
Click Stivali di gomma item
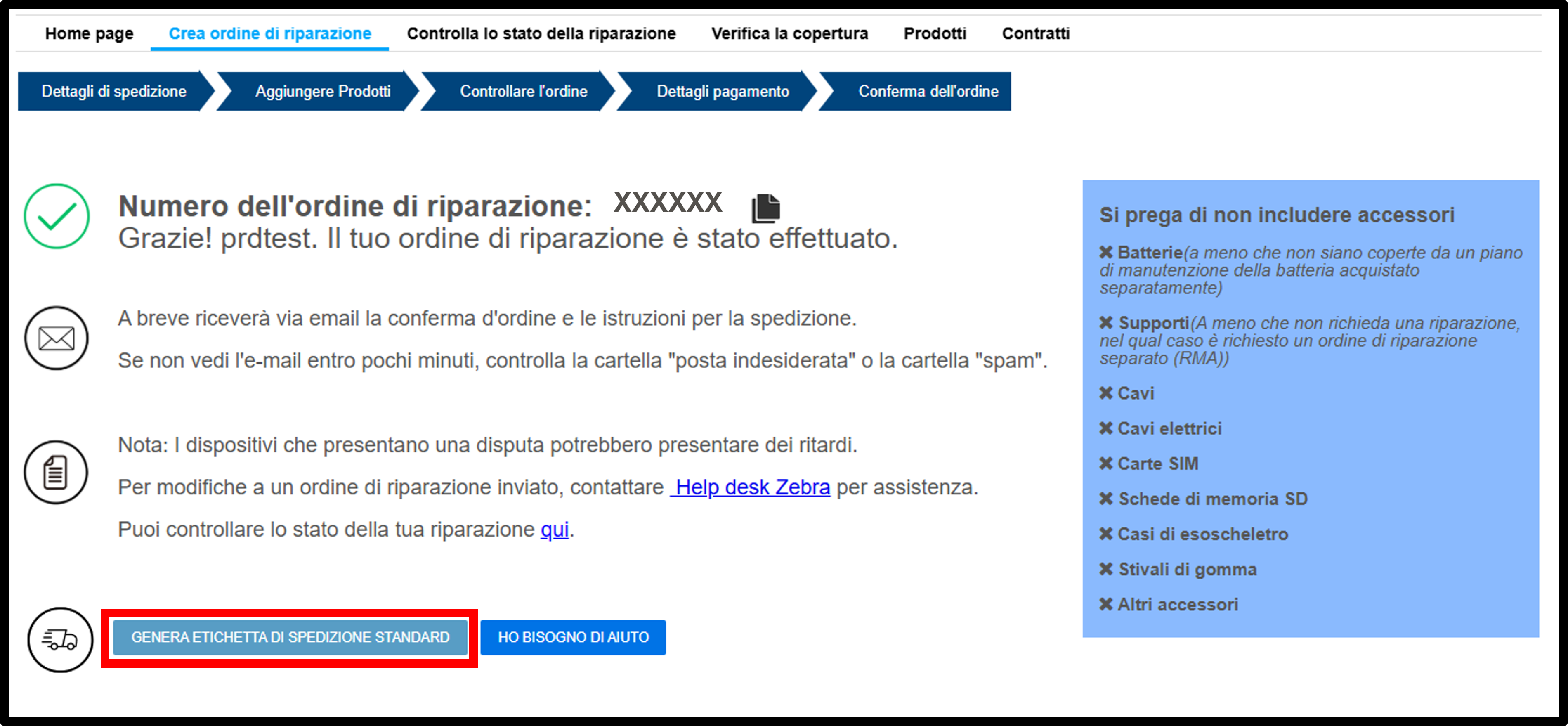click(1178, 570)
